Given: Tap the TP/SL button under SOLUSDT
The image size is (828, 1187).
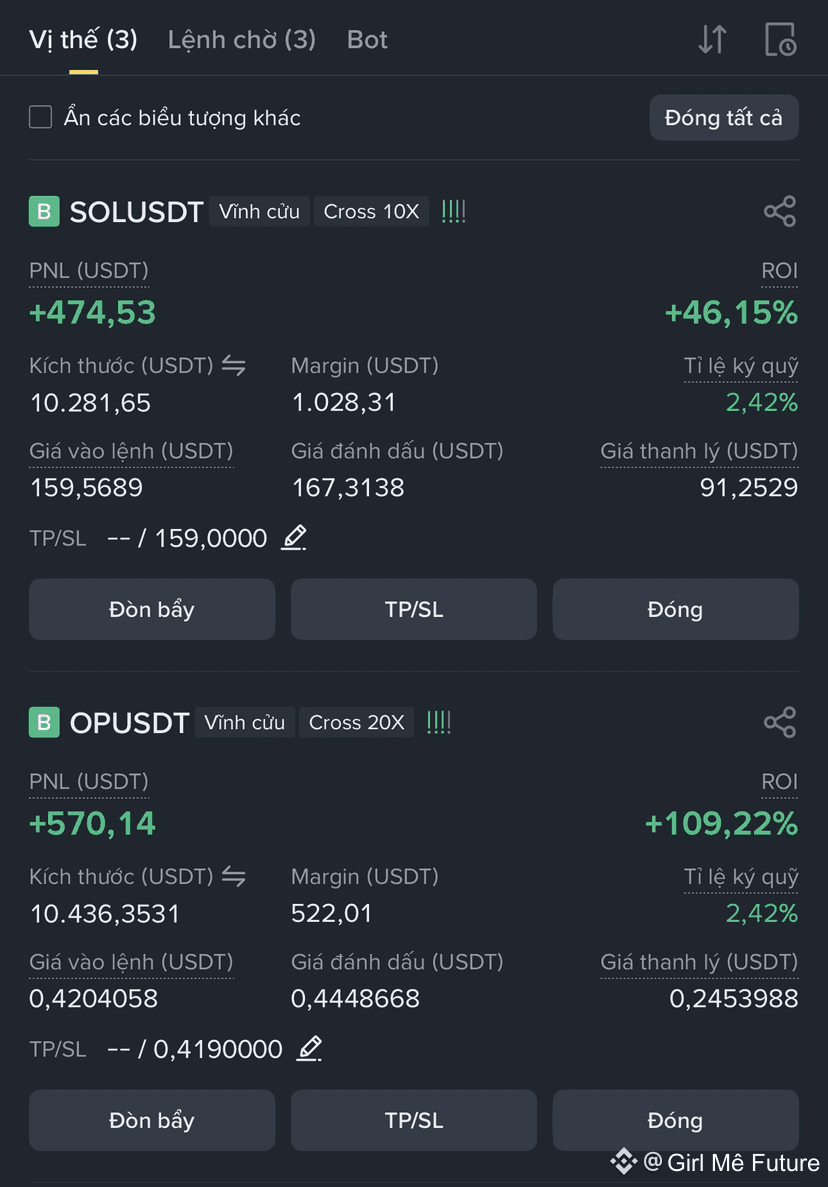Looking at the screenshot, I should [414, 609].
